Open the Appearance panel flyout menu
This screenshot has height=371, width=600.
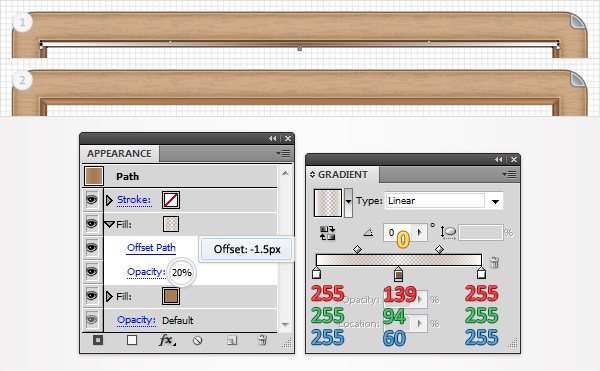click(284, 154)
